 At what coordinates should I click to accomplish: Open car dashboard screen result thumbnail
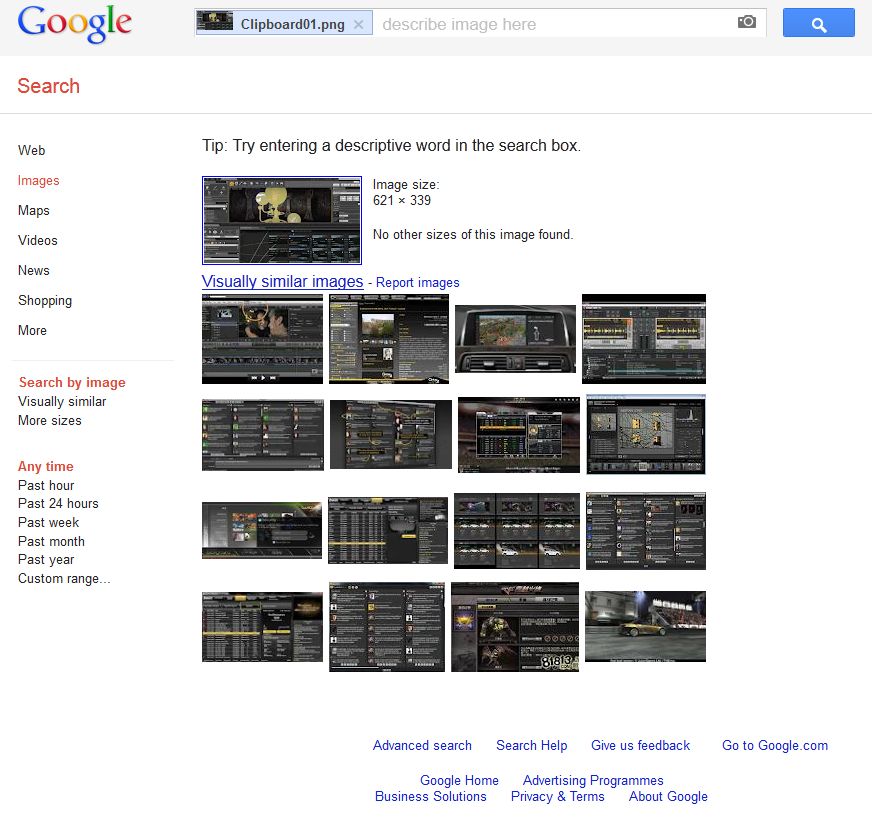tap(515, 338)
